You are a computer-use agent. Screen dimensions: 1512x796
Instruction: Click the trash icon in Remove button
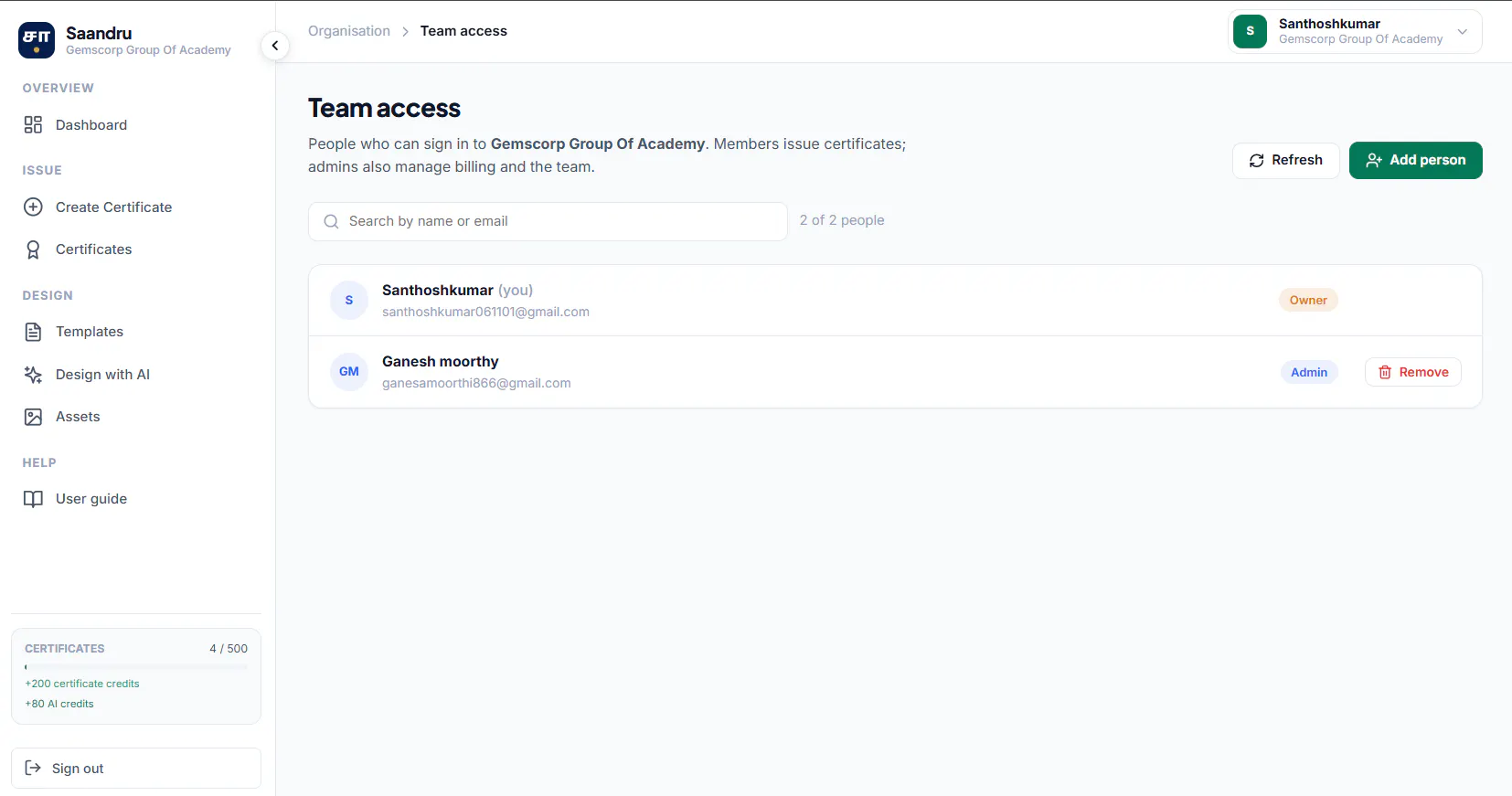pyautogui.click(x=1385, y=372)
